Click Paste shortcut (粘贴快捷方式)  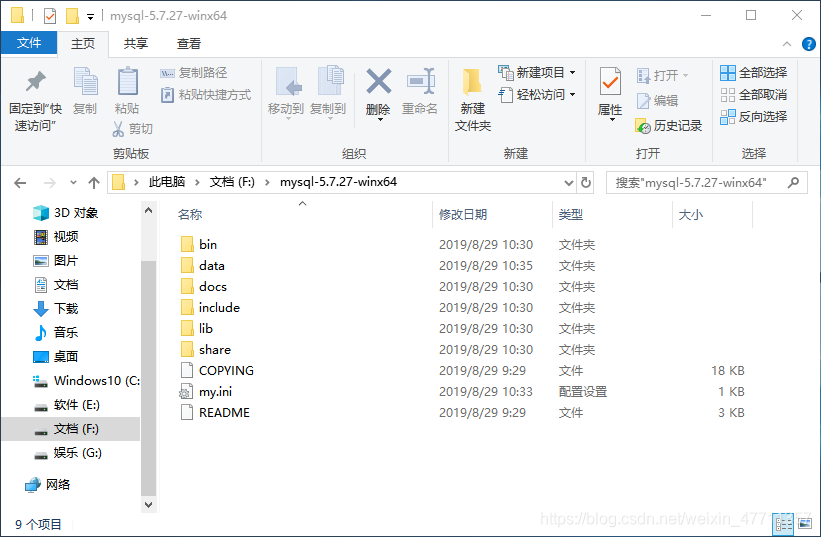click(x=206, y=95)
